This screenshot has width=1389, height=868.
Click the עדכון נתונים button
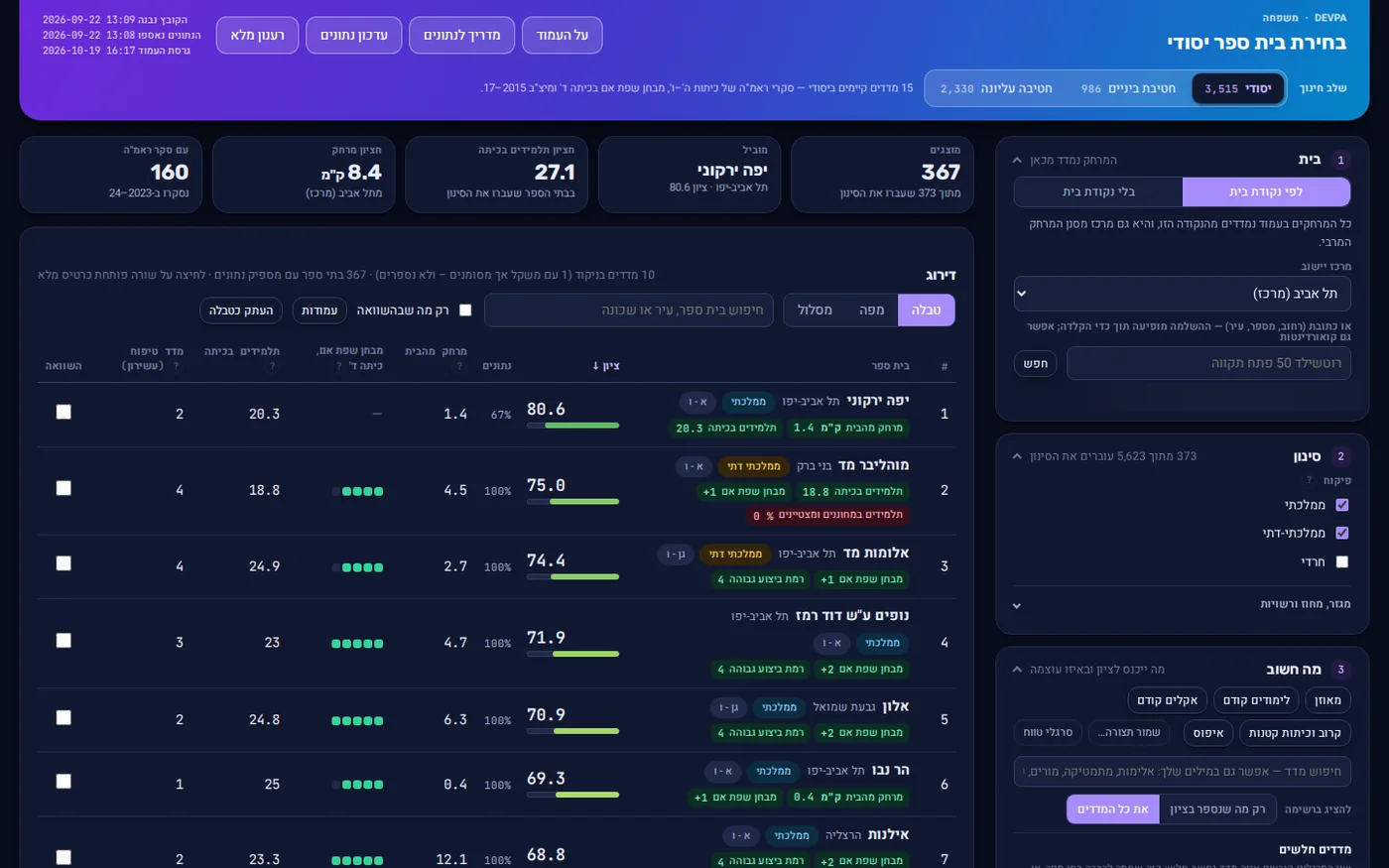click(x=353, y=35)
